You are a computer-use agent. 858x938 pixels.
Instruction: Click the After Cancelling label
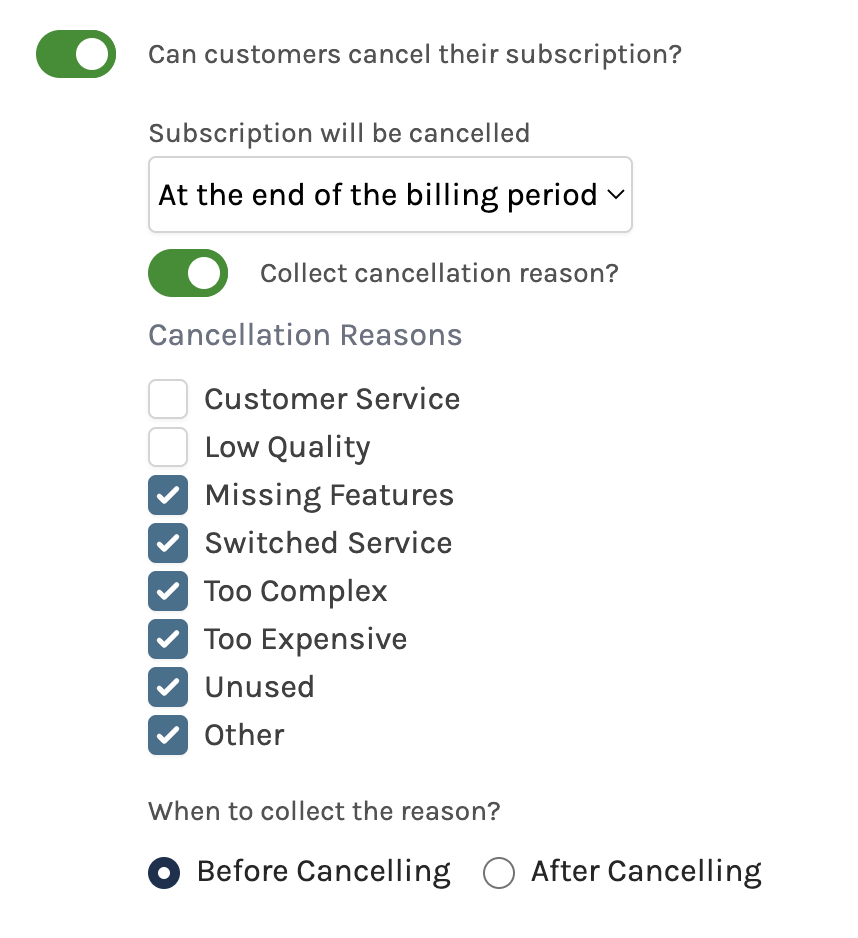646,872
